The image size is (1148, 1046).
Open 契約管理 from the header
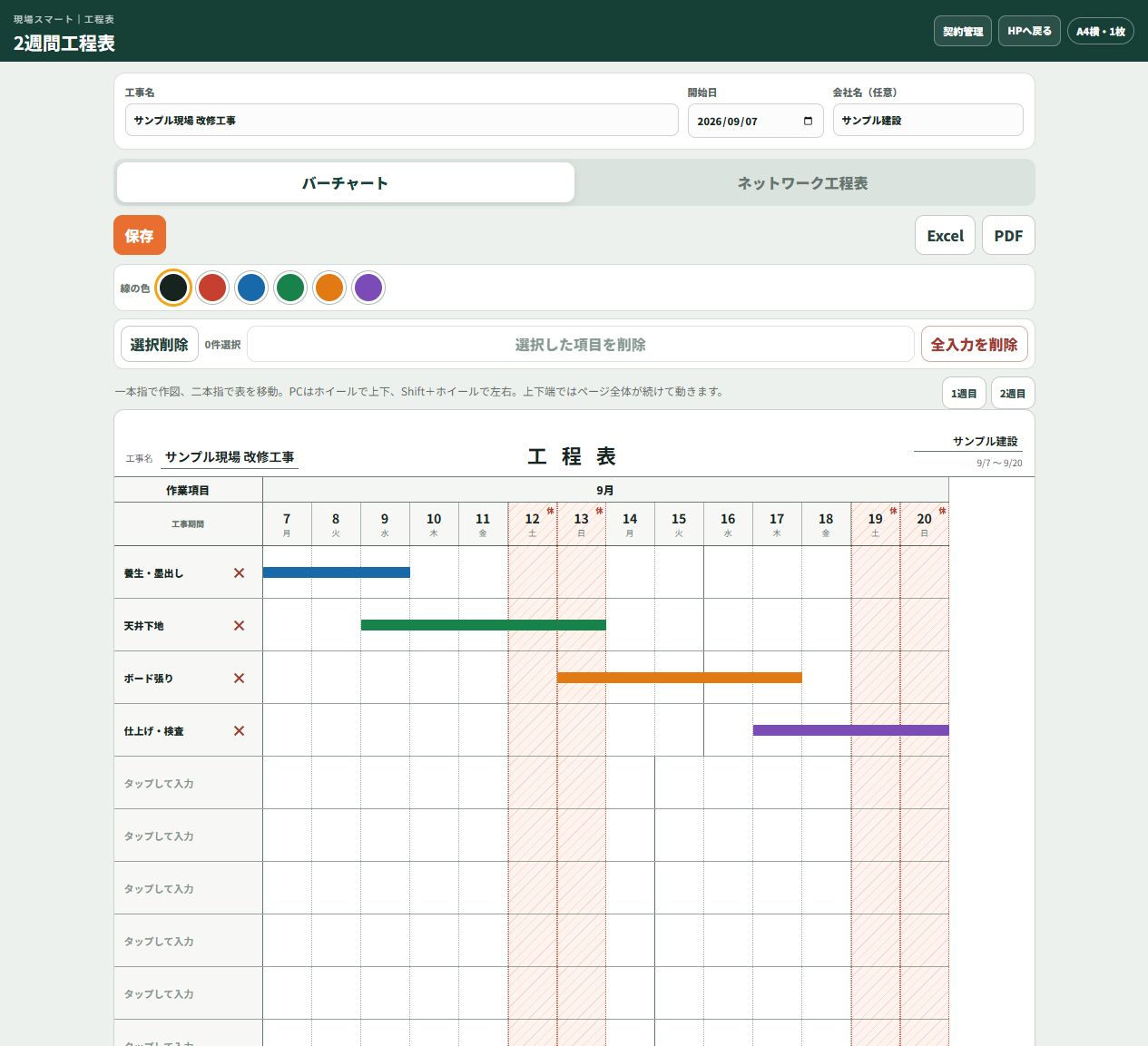point(963,31)
